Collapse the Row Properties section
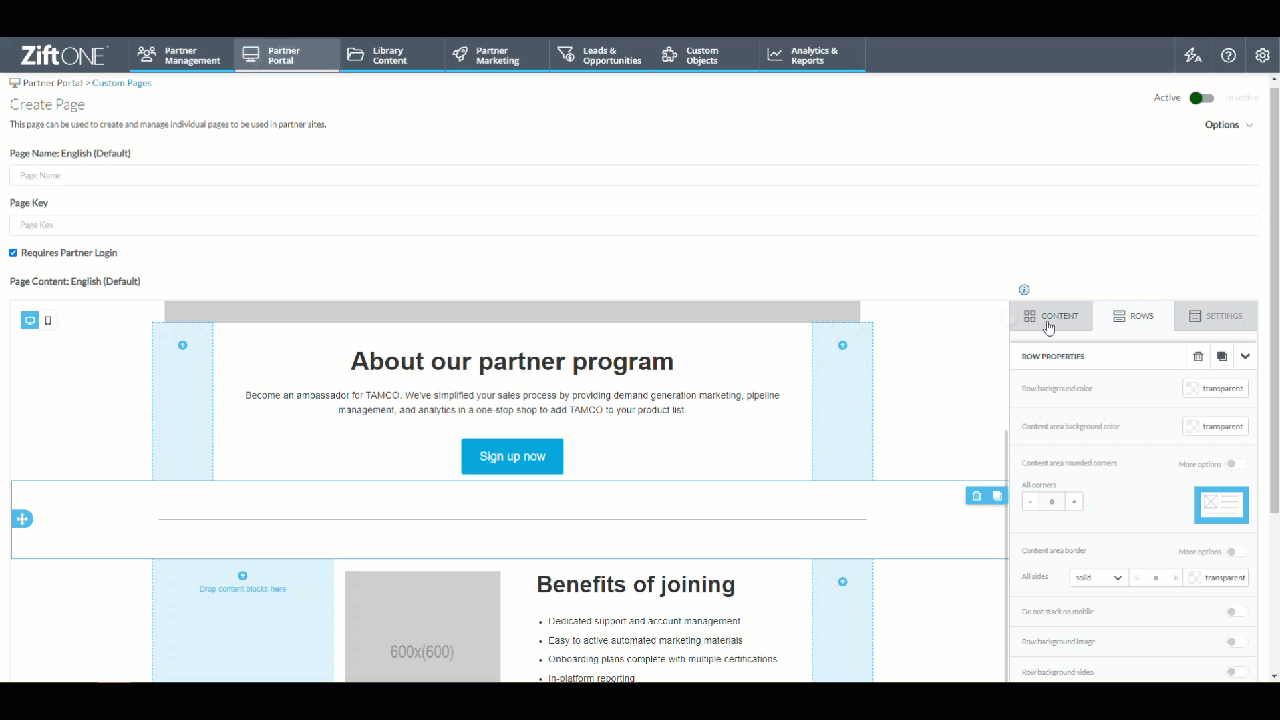 [x=1245, y=356]
